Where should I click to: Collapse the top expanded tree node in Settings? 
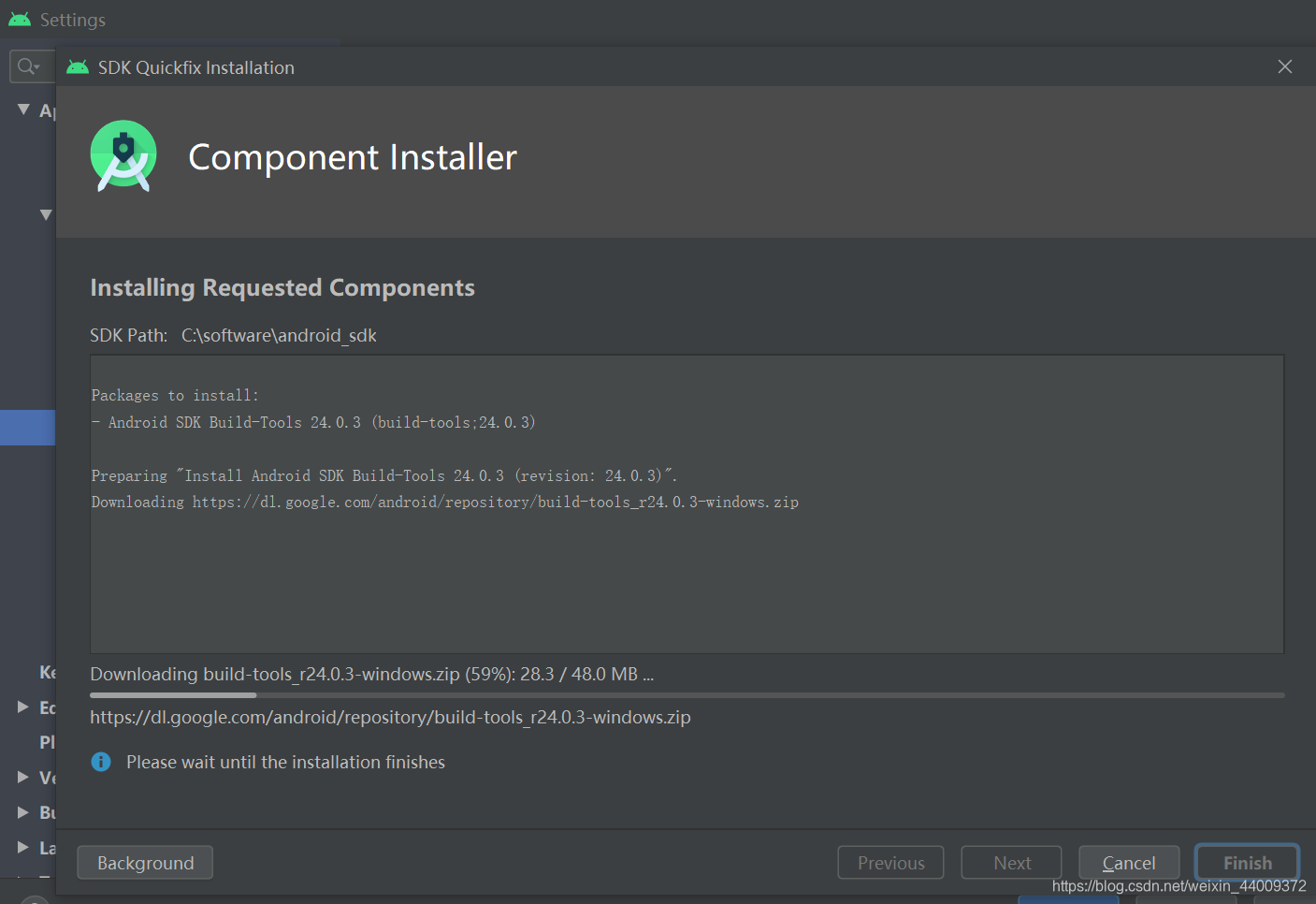point(23,109)
